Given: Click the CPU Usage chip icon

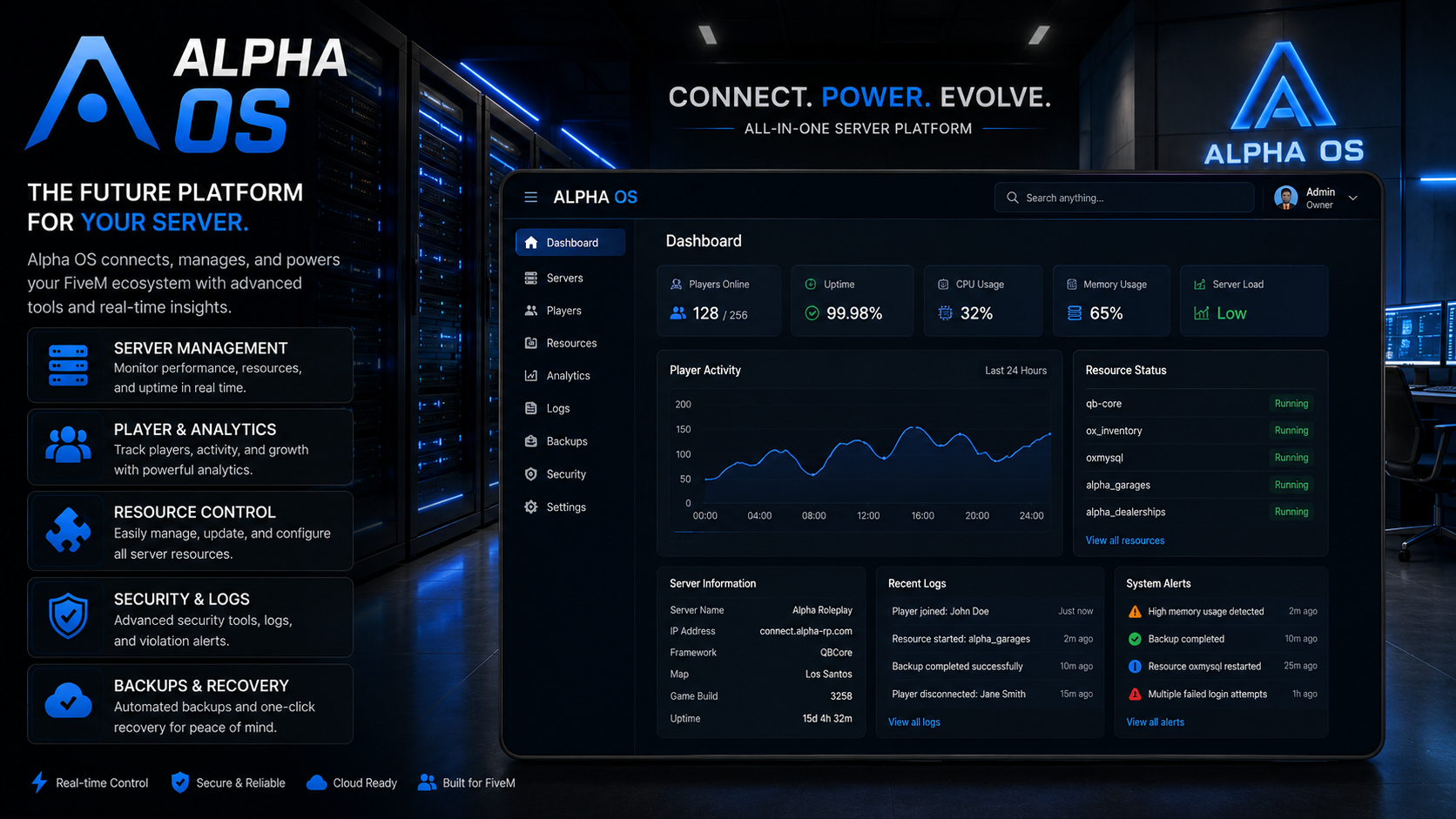Looking at the screenshot, I should [945, 313].
